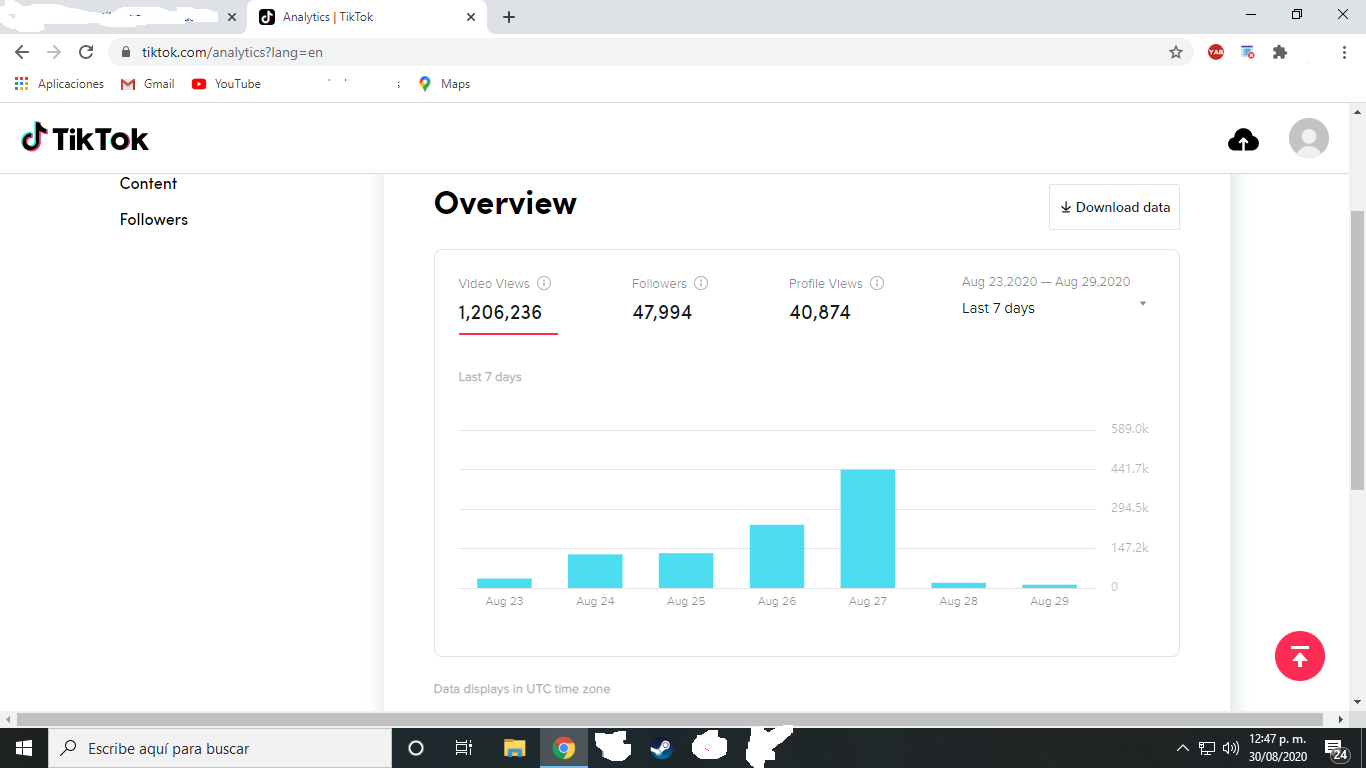Open the YouTube bookmark
The height and width of the screenshot is (768, 1366).
click(226, 84)
